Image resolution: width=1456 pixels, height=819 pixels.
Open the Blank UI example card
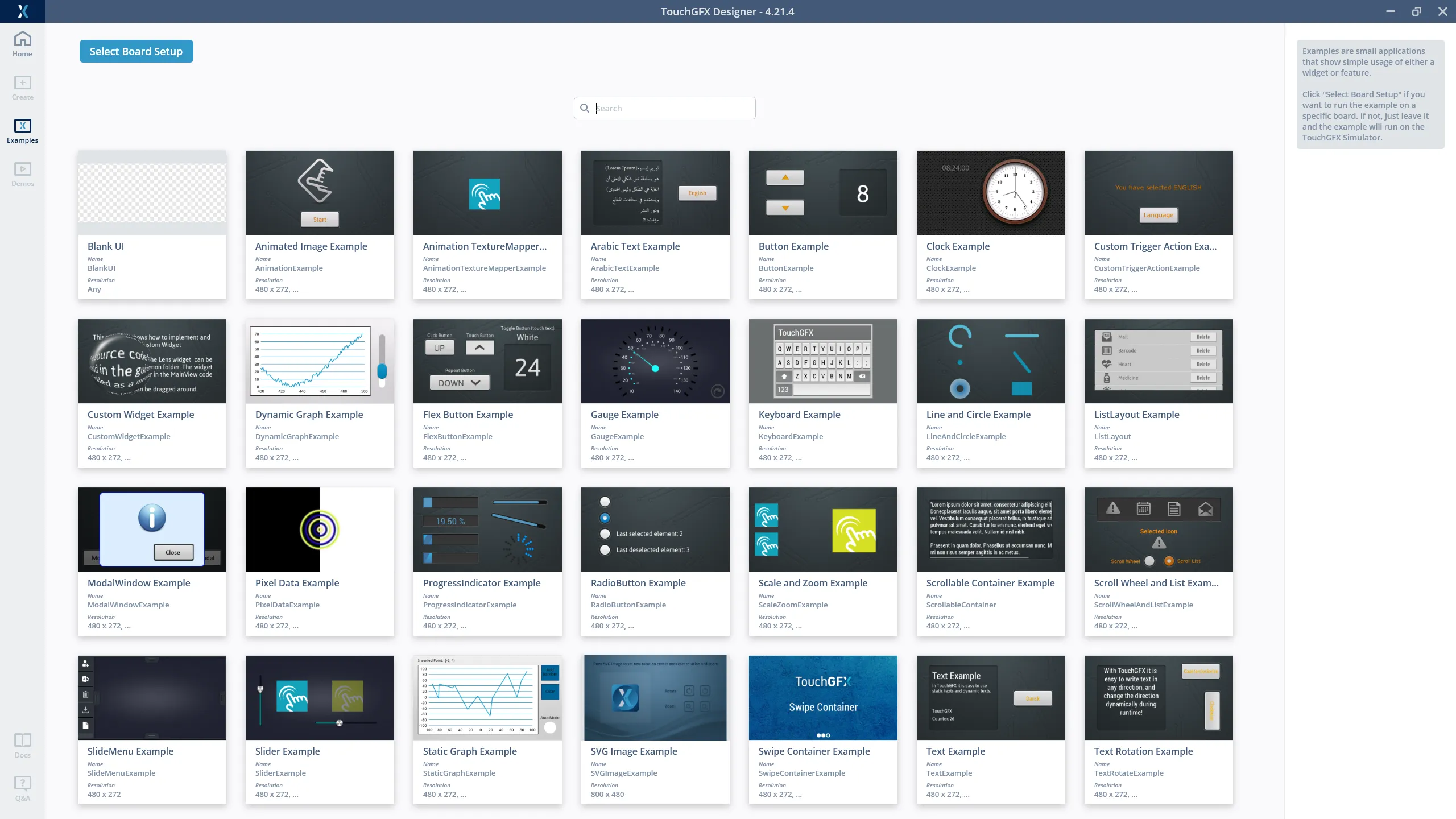point(152,225)
